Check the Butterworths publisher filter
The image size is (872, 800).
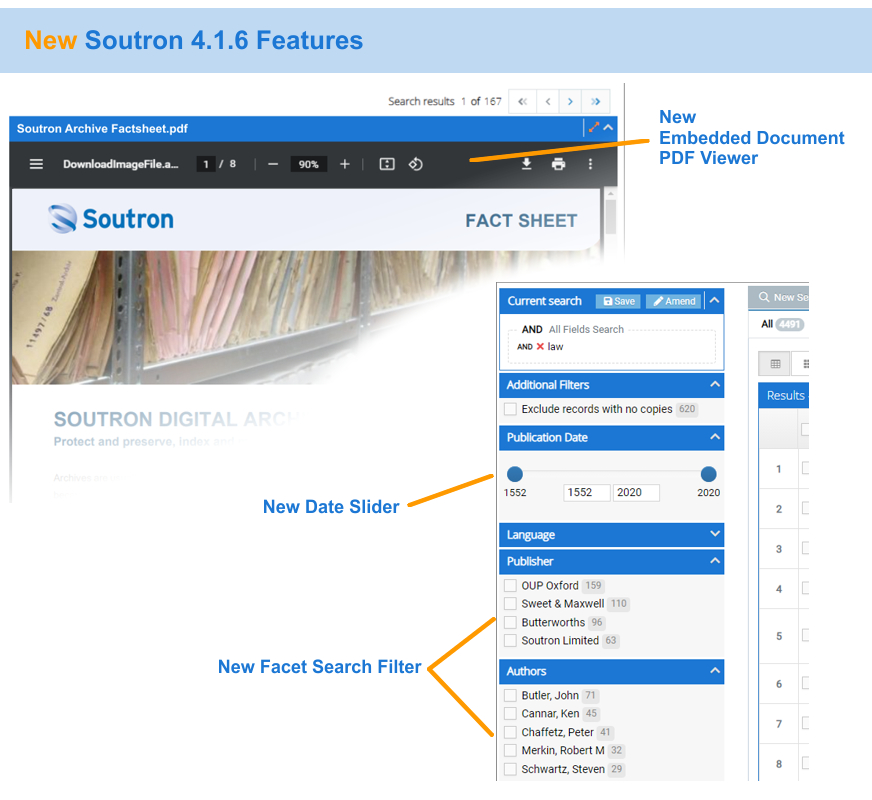510,622
